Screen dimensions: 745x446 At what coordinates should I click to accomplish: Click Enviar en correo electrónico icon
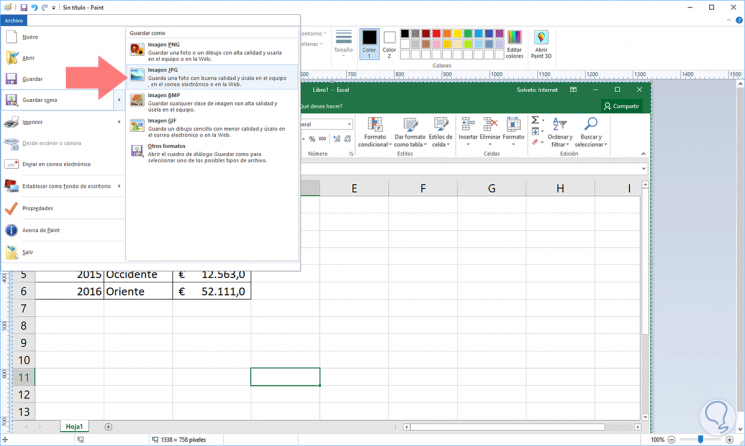point(11,164)
